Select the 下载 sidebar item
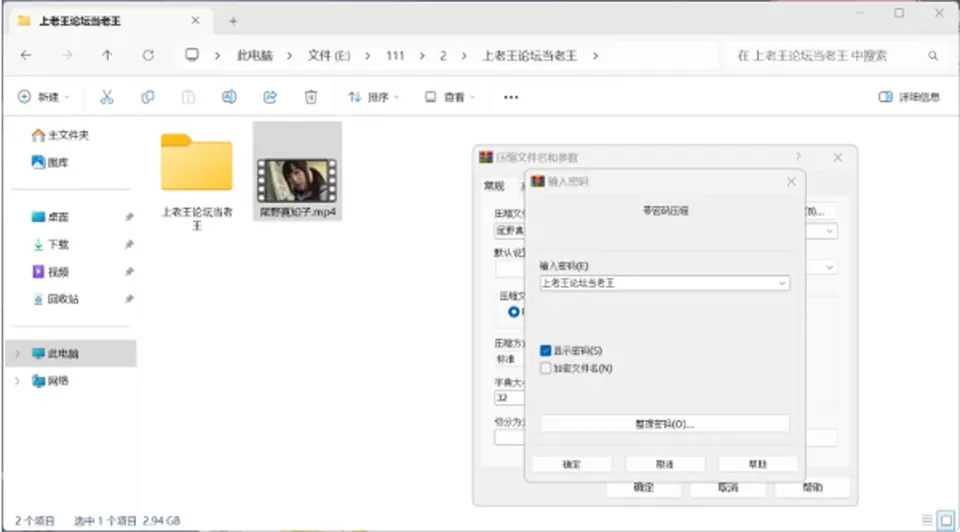This screenshot has width=960, height=532. 58,244
